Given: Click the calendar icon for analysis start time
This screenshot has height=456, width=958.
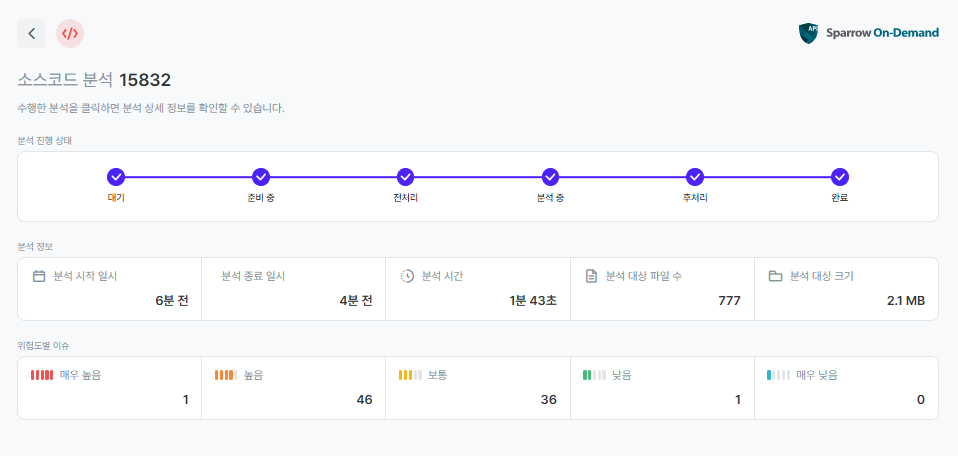Looking at the screenshot, I should [40, 276].
